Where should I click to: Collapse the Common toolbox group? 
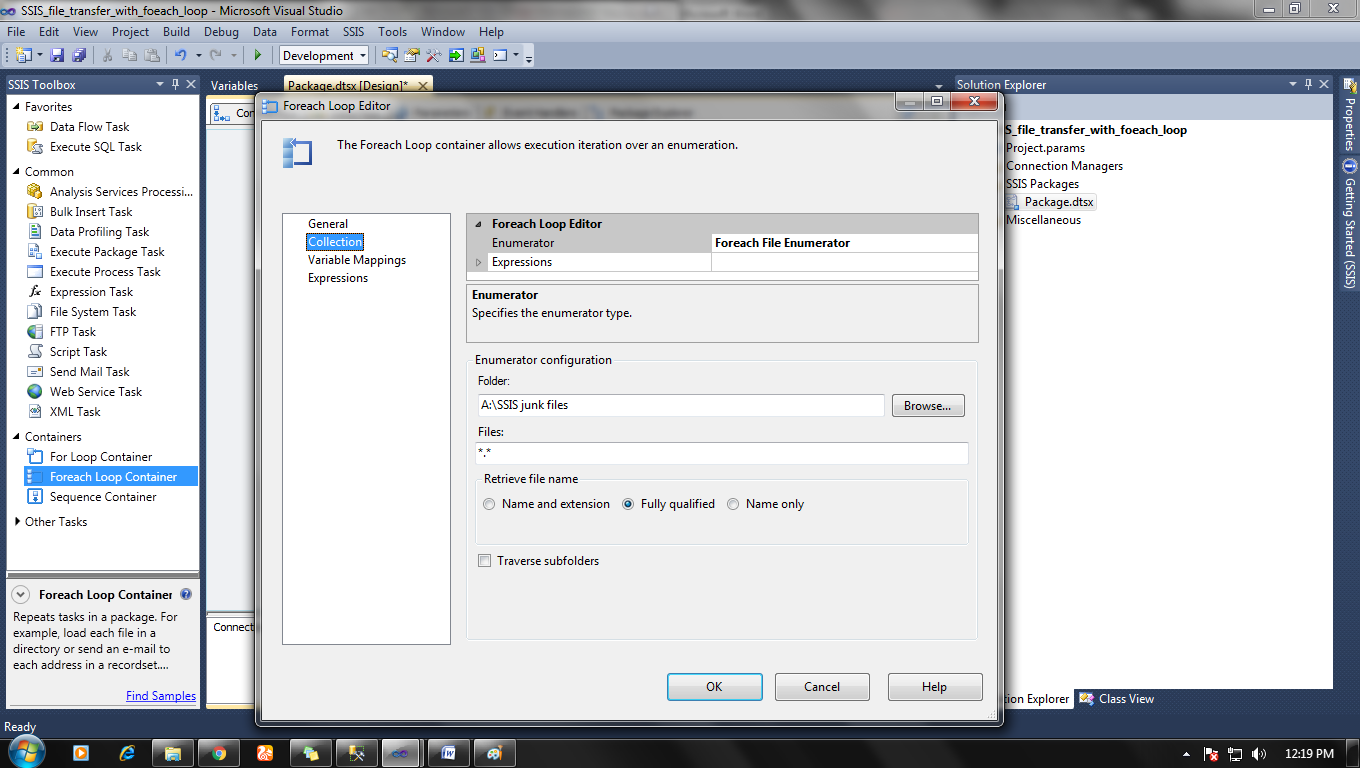tap(16, 172)
